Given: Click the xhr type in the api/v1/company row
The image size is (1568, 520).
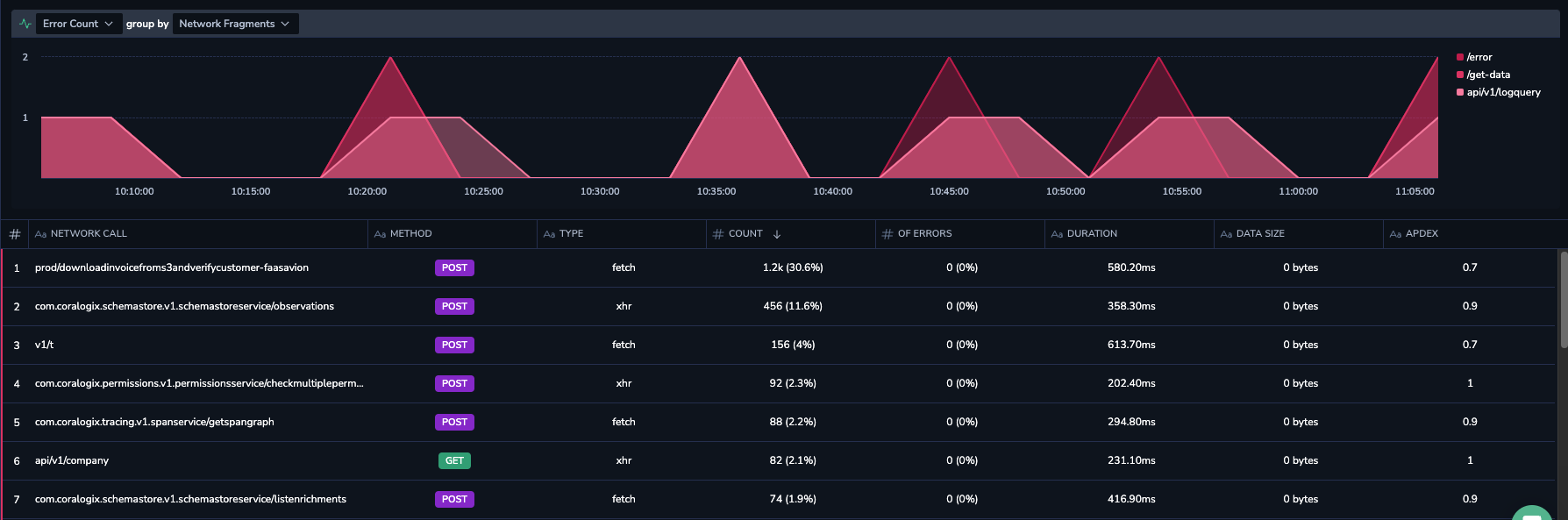Looking at the screenshot, I should coord(624,460).
